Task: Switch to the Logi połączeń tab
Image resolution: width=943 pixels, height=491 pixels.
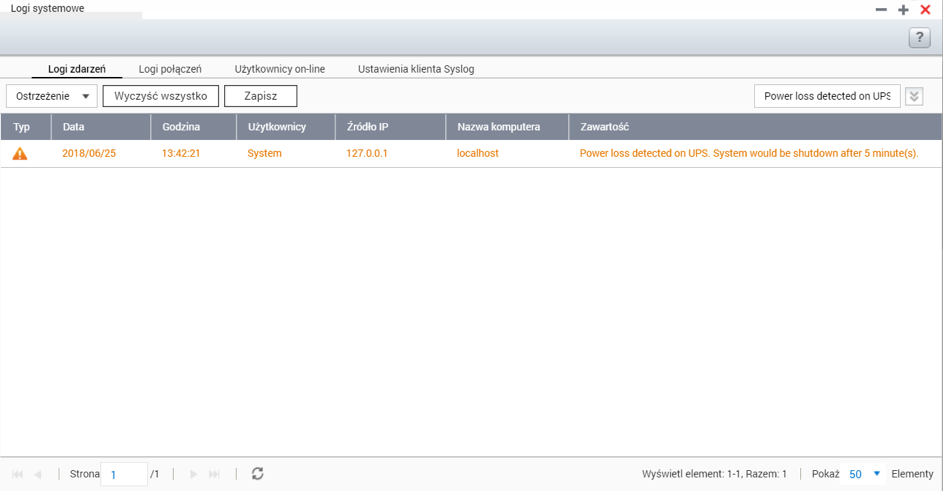Action: (170, 69)
